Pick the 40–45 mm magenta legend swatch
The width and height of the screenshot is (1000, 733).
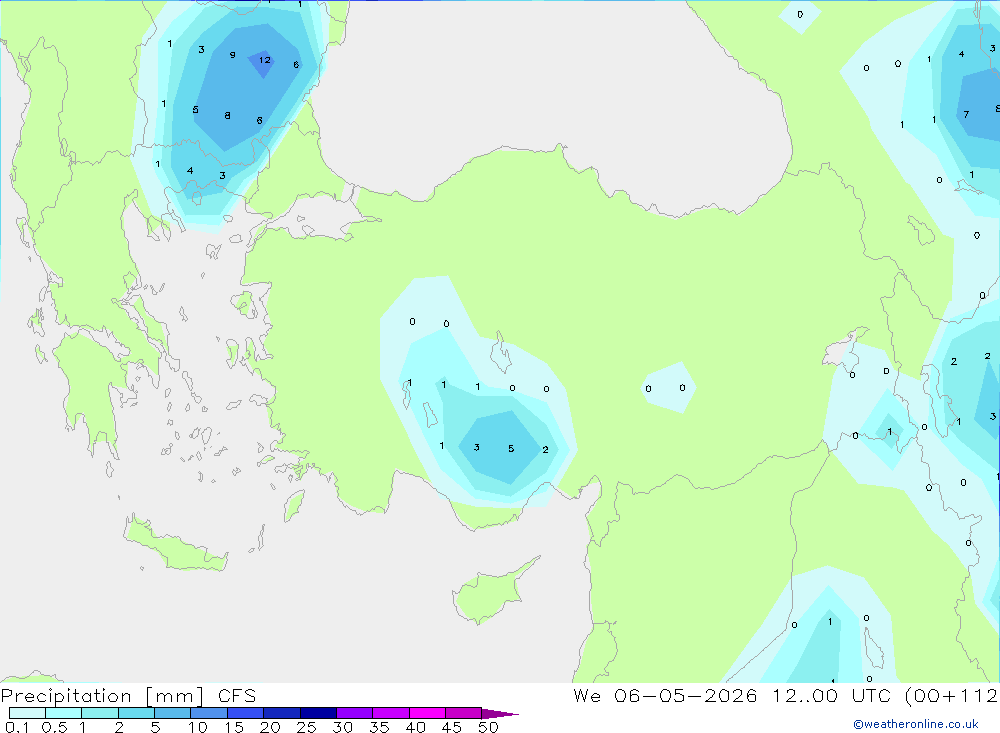427,713
